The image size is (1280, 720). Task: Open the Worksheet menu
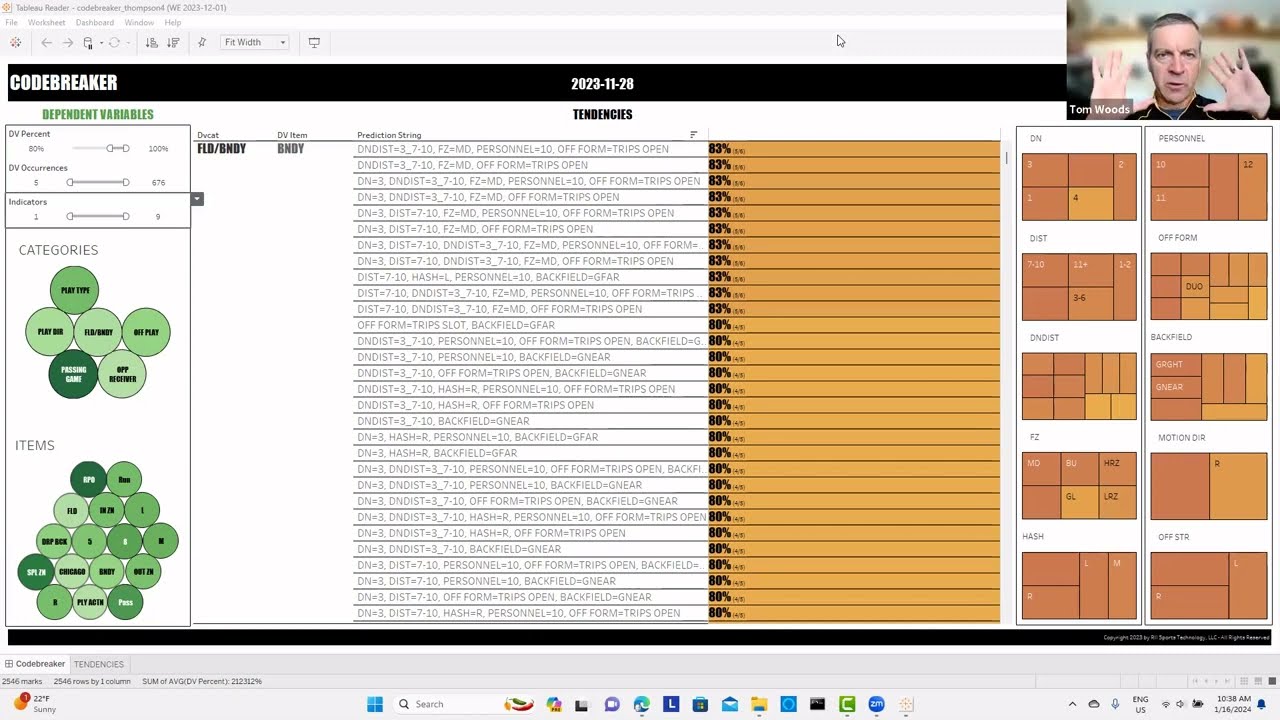[46, 22]
